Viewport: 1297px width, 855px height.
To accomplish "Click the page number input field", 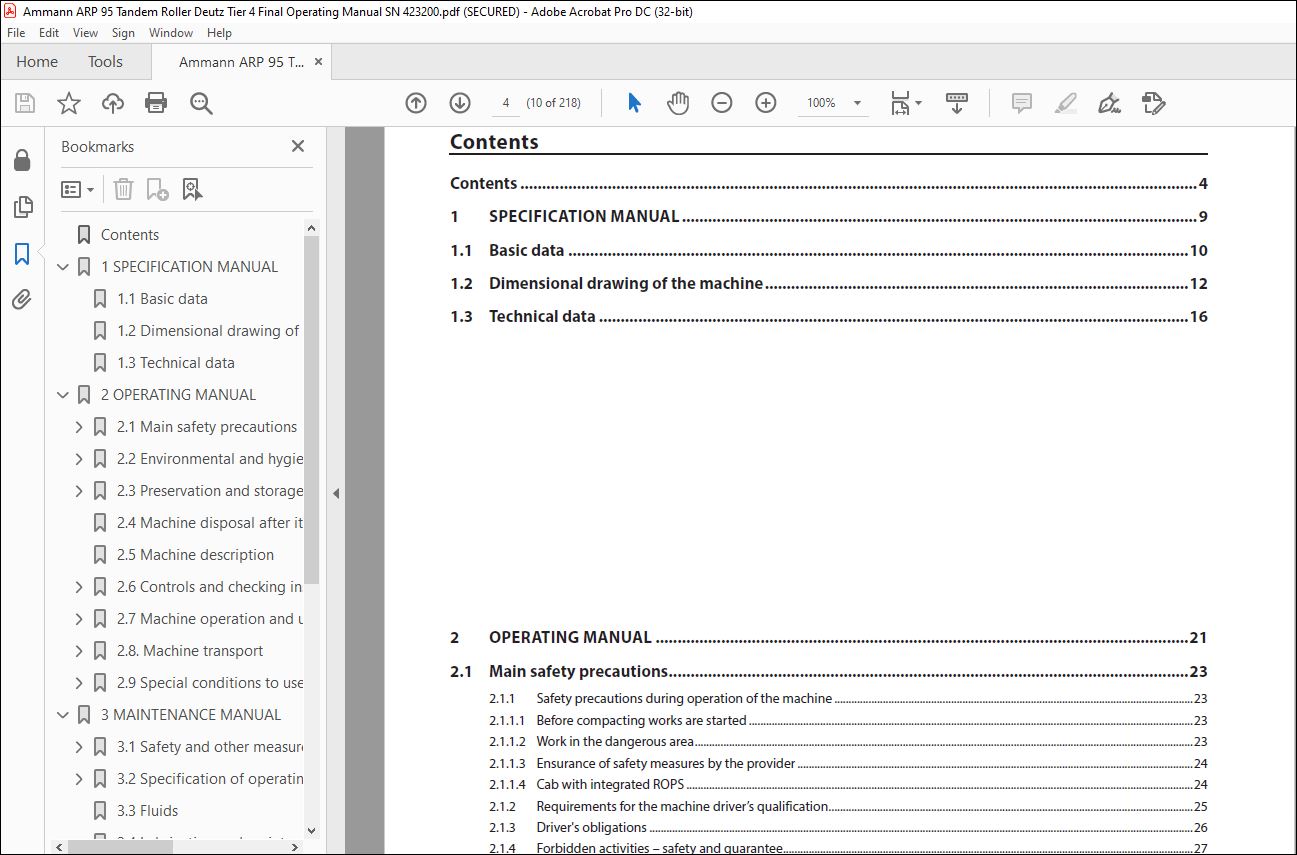I will (506, 103).
